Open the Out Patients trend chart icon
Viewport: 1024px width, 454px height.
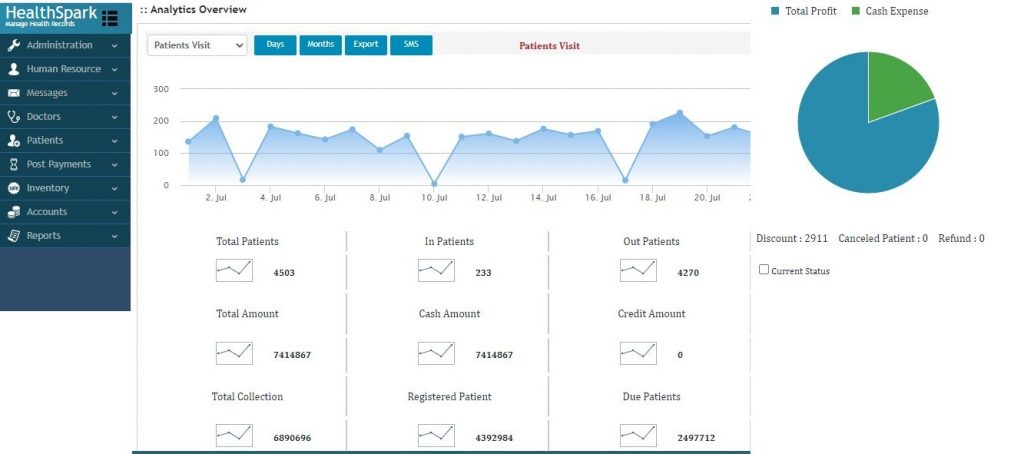[638, 270]
